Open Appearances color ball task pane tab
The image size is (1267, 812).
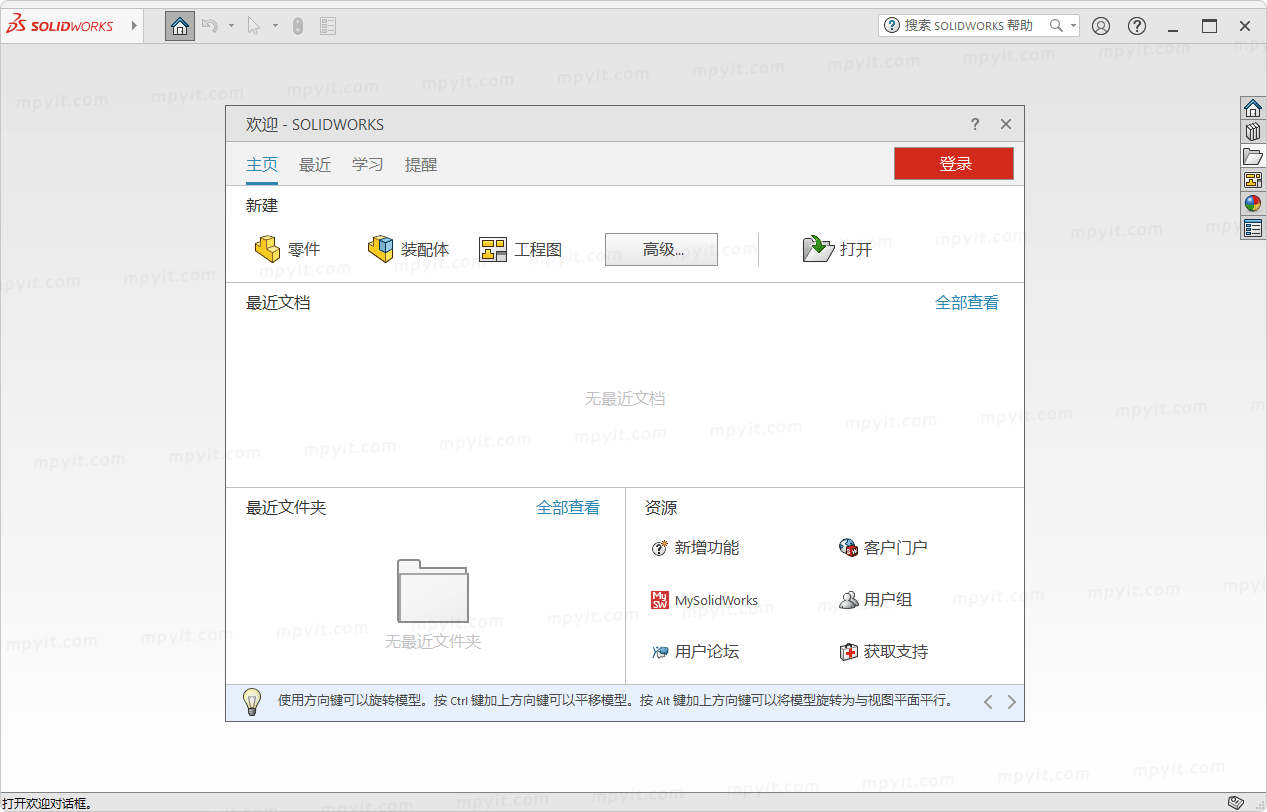(1253, 204)
